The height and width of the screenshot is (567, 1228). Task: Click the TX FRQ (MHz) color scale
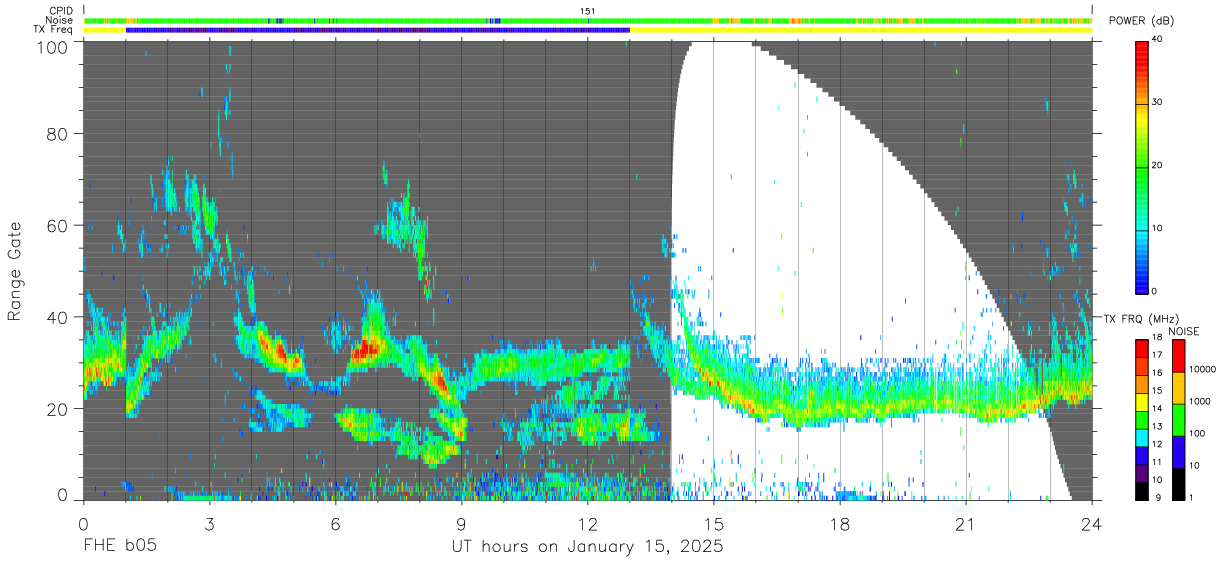pyautogui.click(x=1143, y=419)
